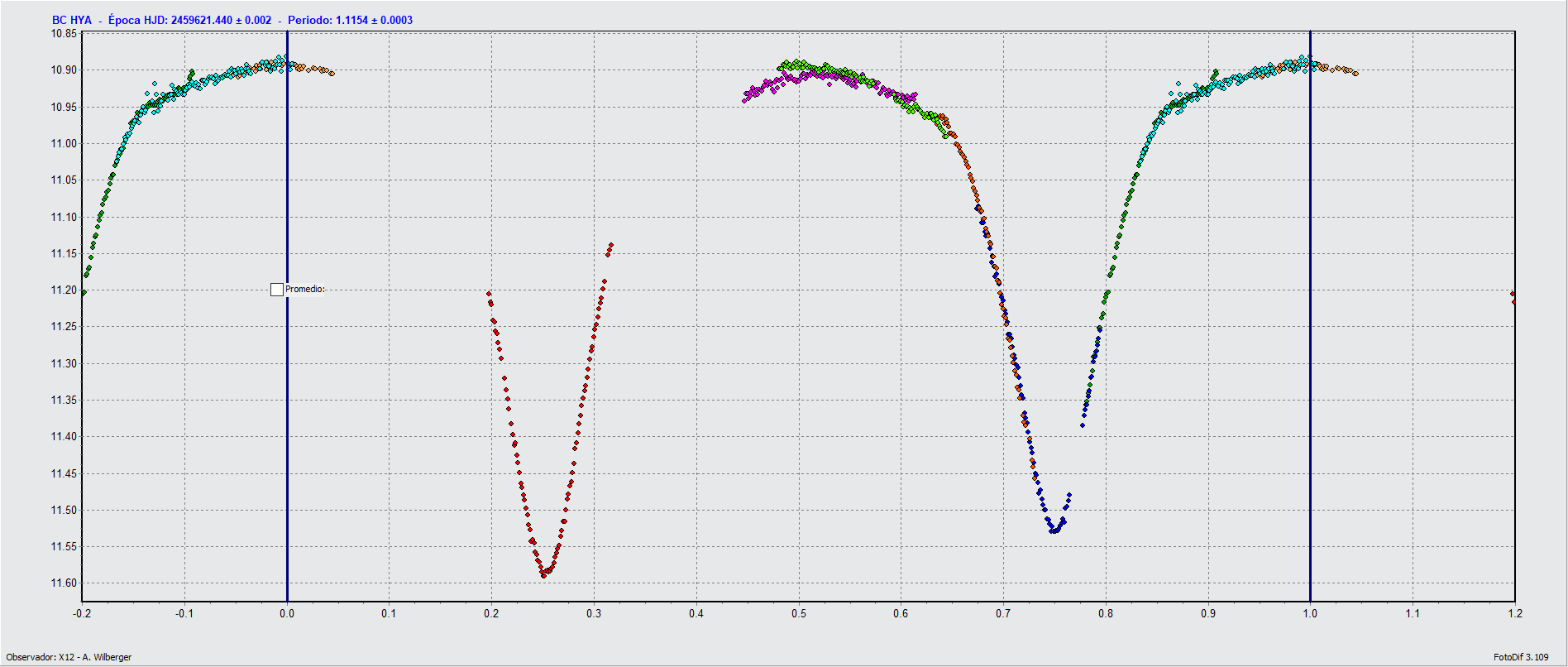1568x667 pixels.
Task: Click the 1.1 phase axis label
Action: (1413, 613)
